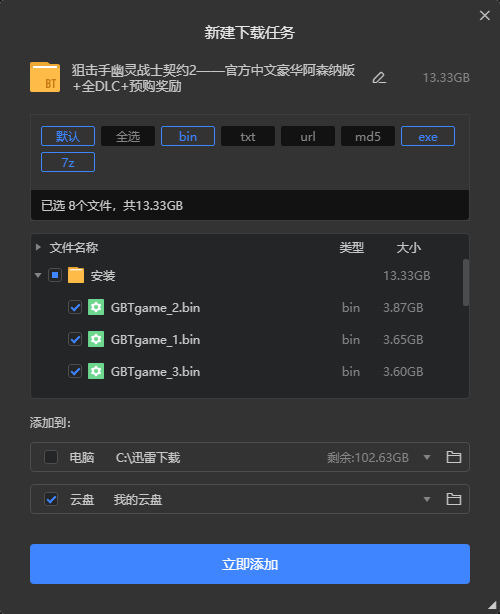Toggle the 安装 folder checkbox

tap(55, 275)
